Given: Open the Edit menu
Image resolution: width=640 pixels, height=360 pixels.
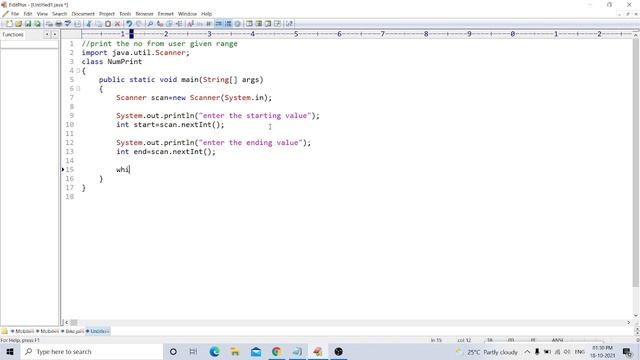Looking at the screenshot, I should (x=28, y=14).
